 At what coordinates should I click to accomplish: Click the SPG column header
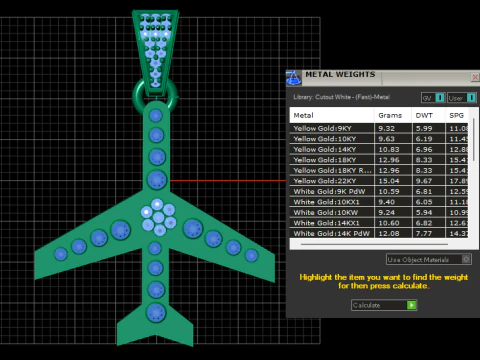tap(457, 115)
